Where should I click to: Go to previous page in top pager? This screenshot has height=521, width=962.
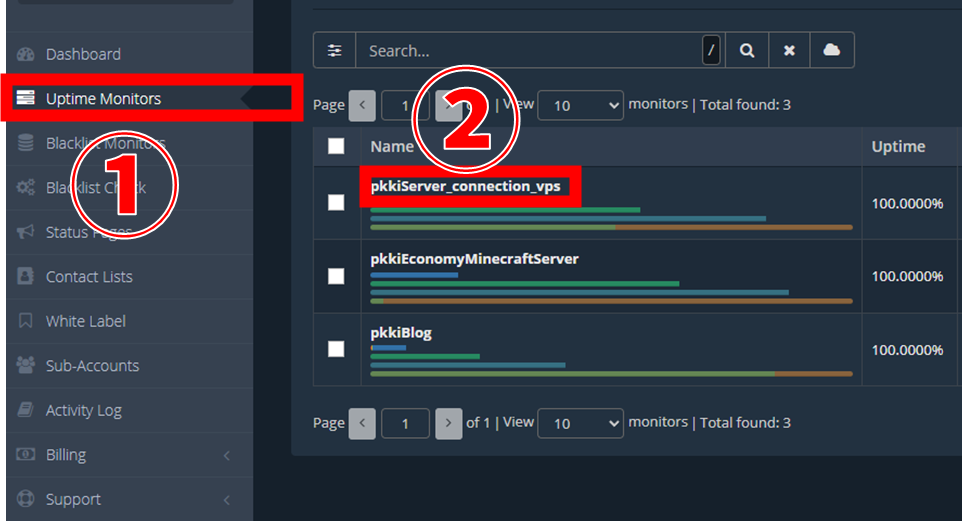pos(362,106)
